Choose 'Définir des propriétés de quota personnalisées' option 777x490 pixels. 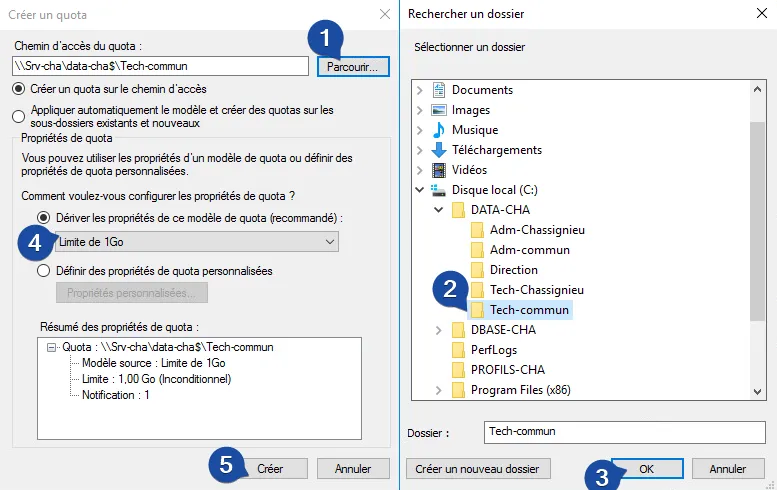43,270
